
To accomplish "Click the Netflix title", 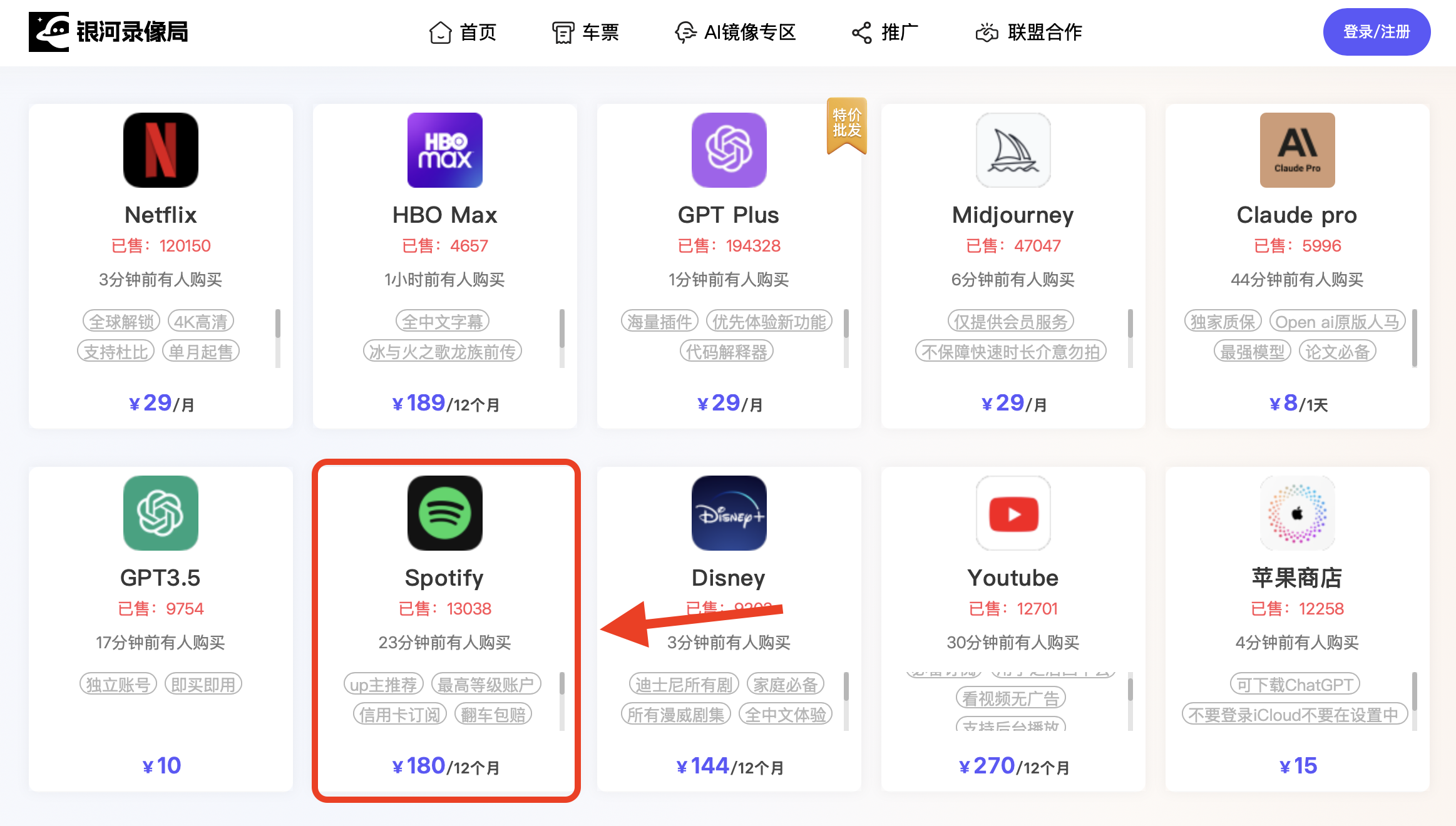I will click(161, 215).
